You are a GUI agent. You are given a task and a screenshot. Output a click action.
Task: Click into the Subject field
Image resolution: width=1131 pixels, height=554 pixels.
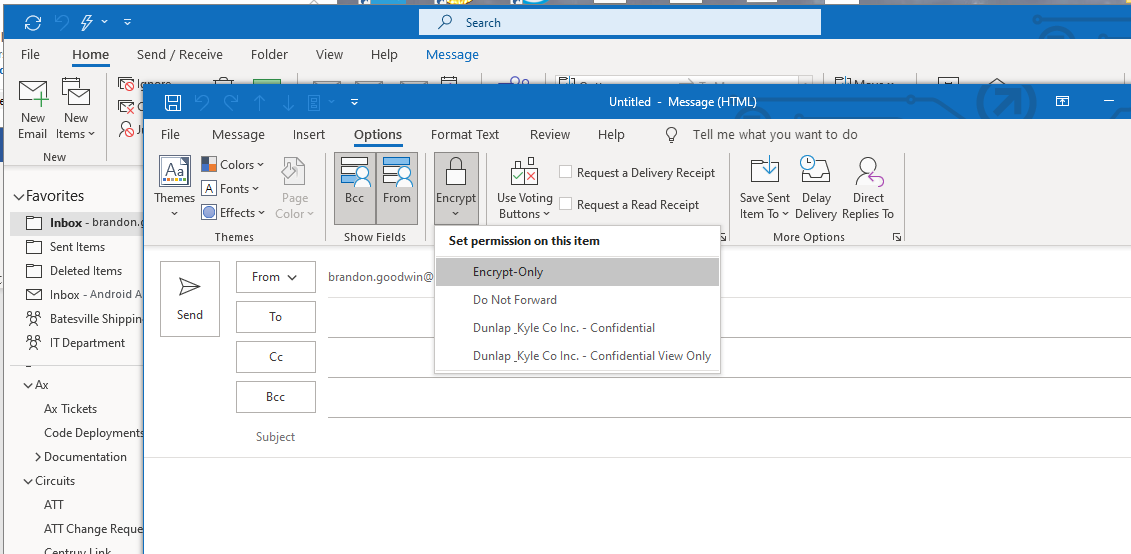[x=729, y=437]
